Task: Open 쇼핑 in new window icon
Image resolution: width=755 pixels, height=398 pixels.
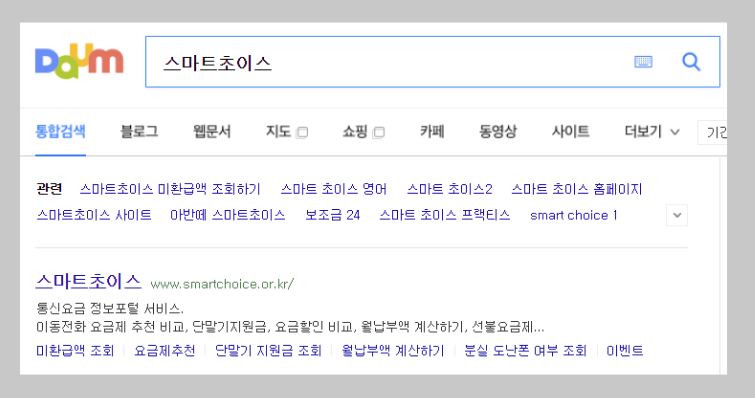Action: (379, 132)
